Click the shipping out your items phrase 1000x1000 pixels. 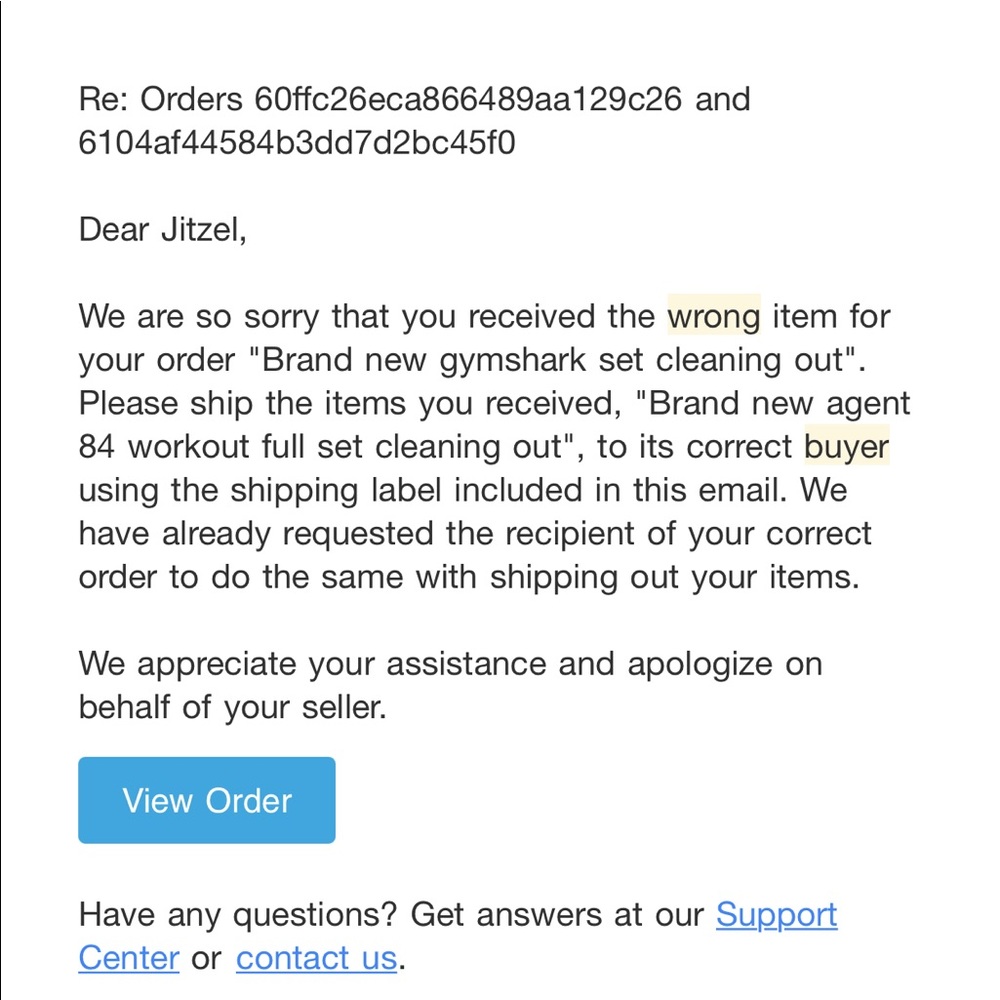pyautogui.click(x=674, y=577)
